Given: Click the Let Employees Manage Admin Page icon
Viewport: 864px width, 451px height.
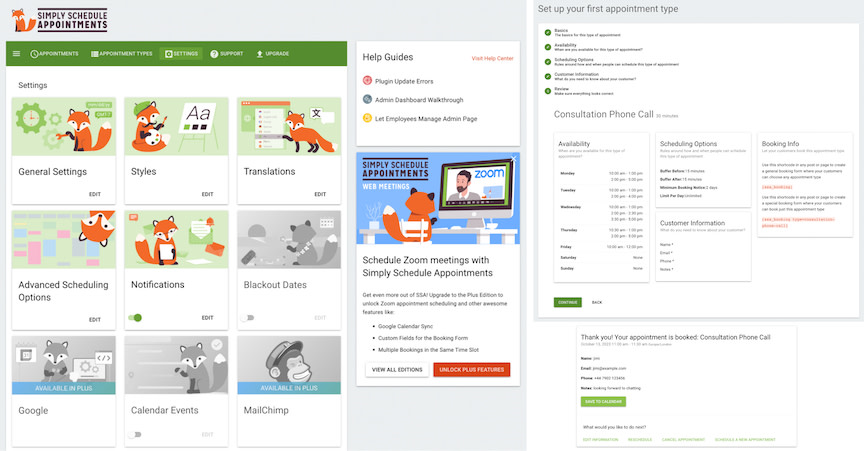Looking at the screenshot, I should [367, 118].
